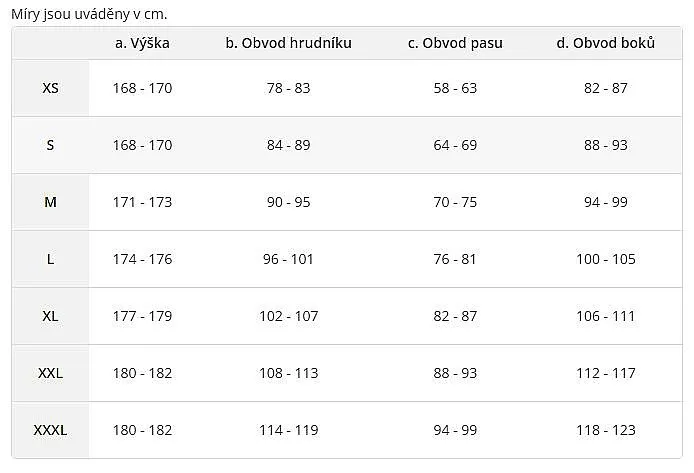Select the L size row label
Screen dimensions: 694x473
coord(50,259)
